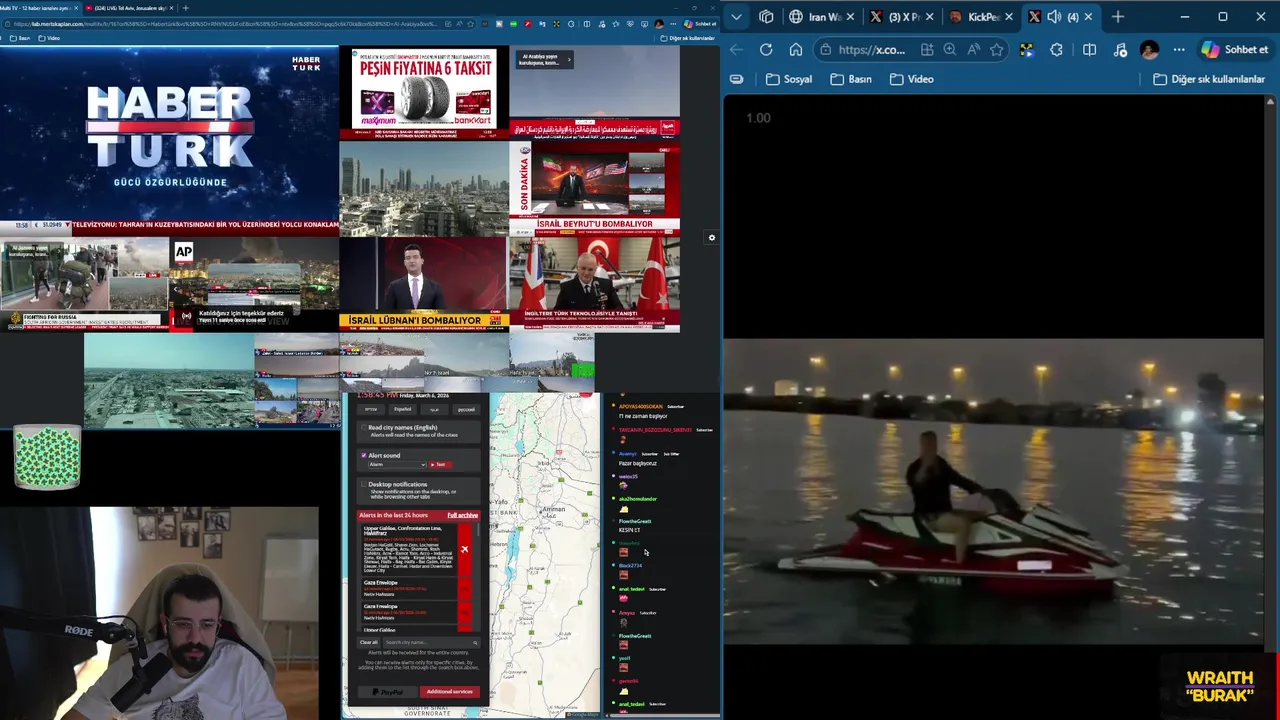The height and width of the screenshot is (720, 1280).
Task: Switch to LIVE Tel Aviv tab in left browser
Action: pyautogui.click(x=129, y=8)
